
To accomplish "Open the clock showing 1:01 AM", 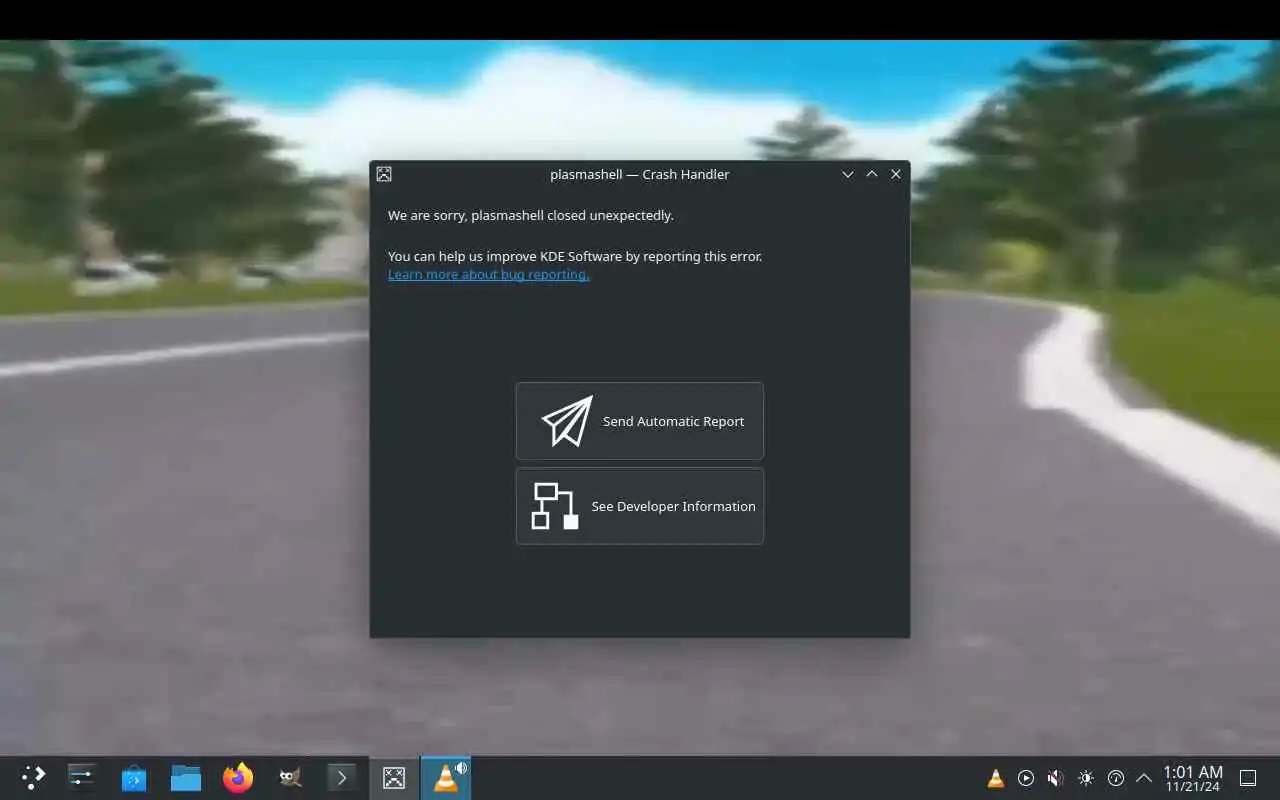I will [1193, 778].
